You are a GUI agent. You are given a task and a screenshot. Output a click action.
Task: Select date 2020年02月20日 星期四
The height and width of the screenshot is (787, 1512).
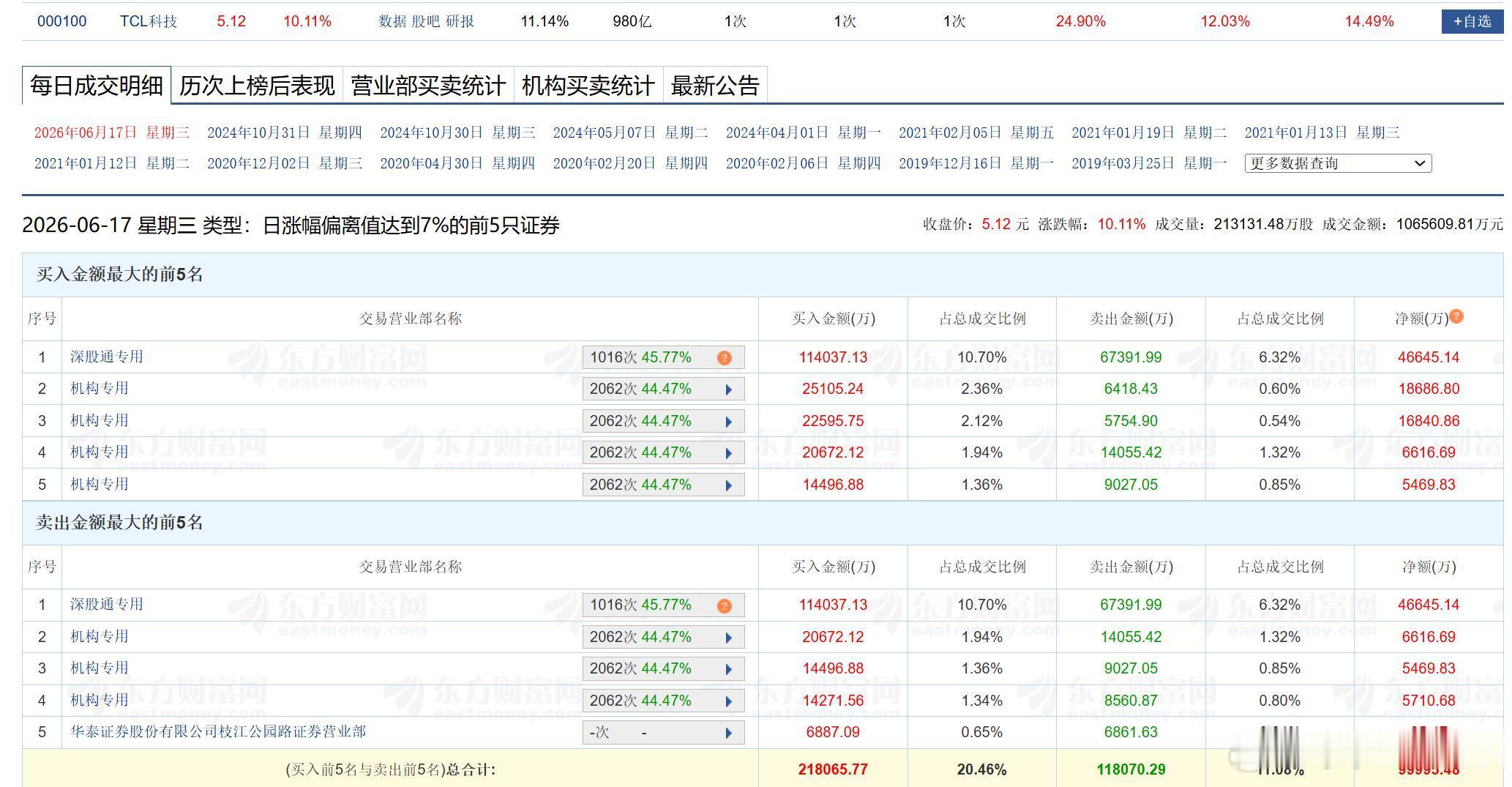click(x=630, y=163)
